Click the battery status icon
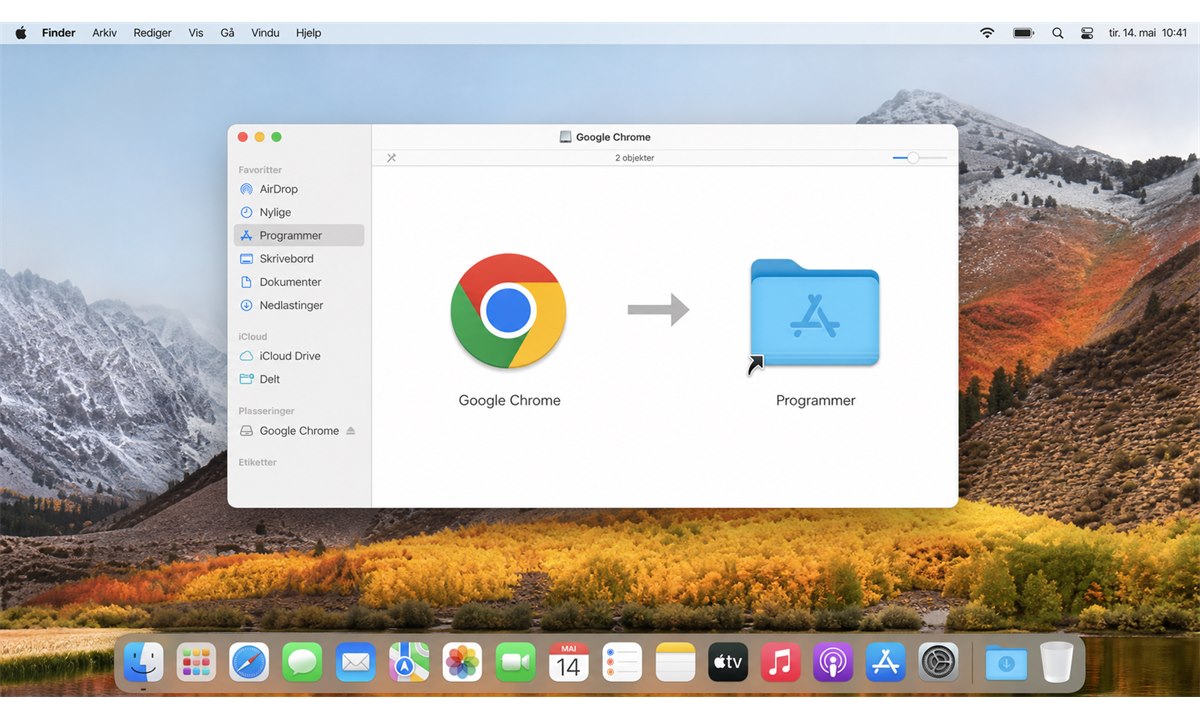Screen dimensions: 1200x720 pyautogui.click(x=1023, y=33)
